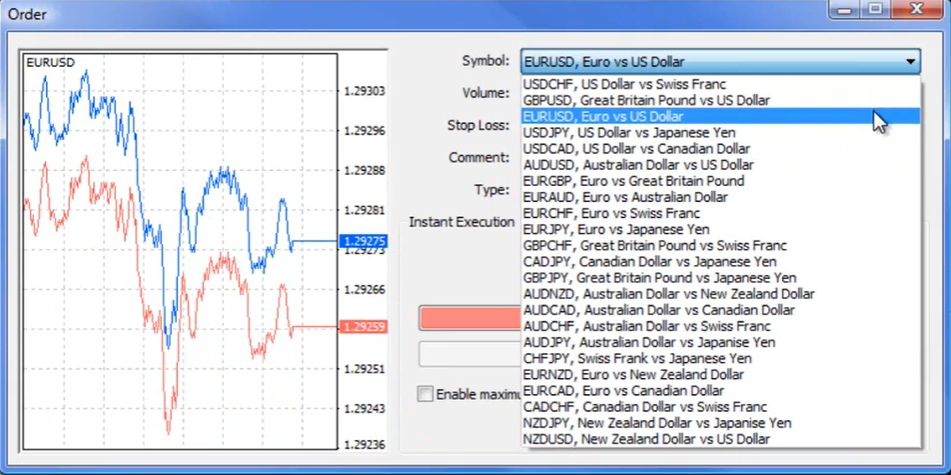Maximize the Order window
The width and height of the screenshot is (951, 475).
875,9
